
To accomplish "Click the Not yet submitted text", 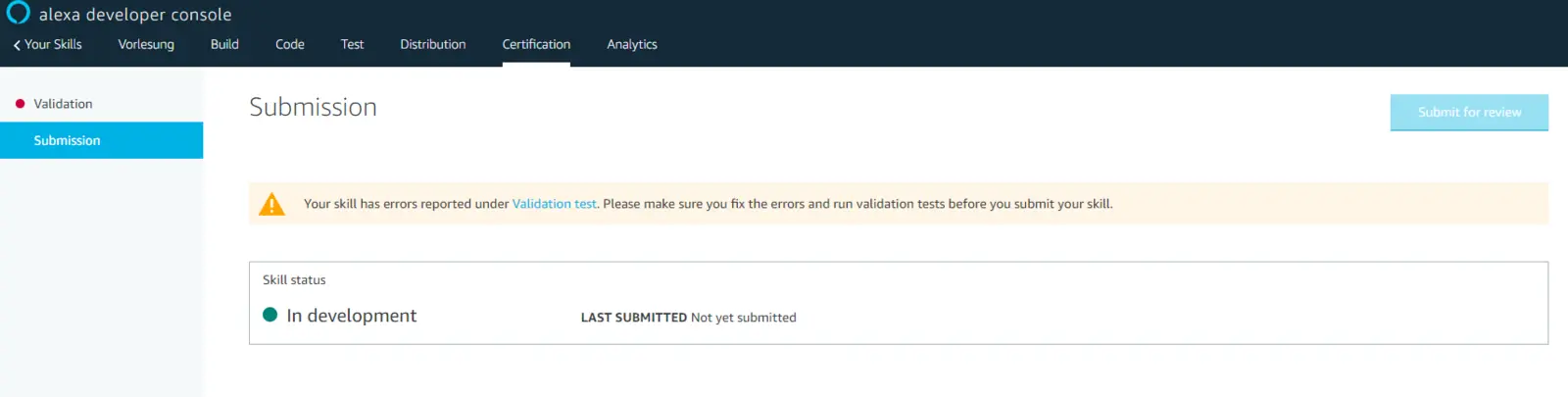I will 743,318.
